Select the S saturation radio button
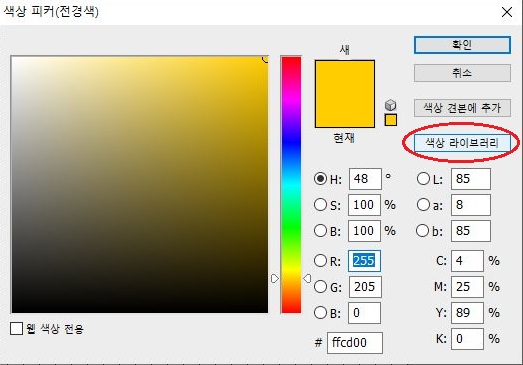Image resolution: width=523 pixels, height=365 pixels. (x=320, y=205)
